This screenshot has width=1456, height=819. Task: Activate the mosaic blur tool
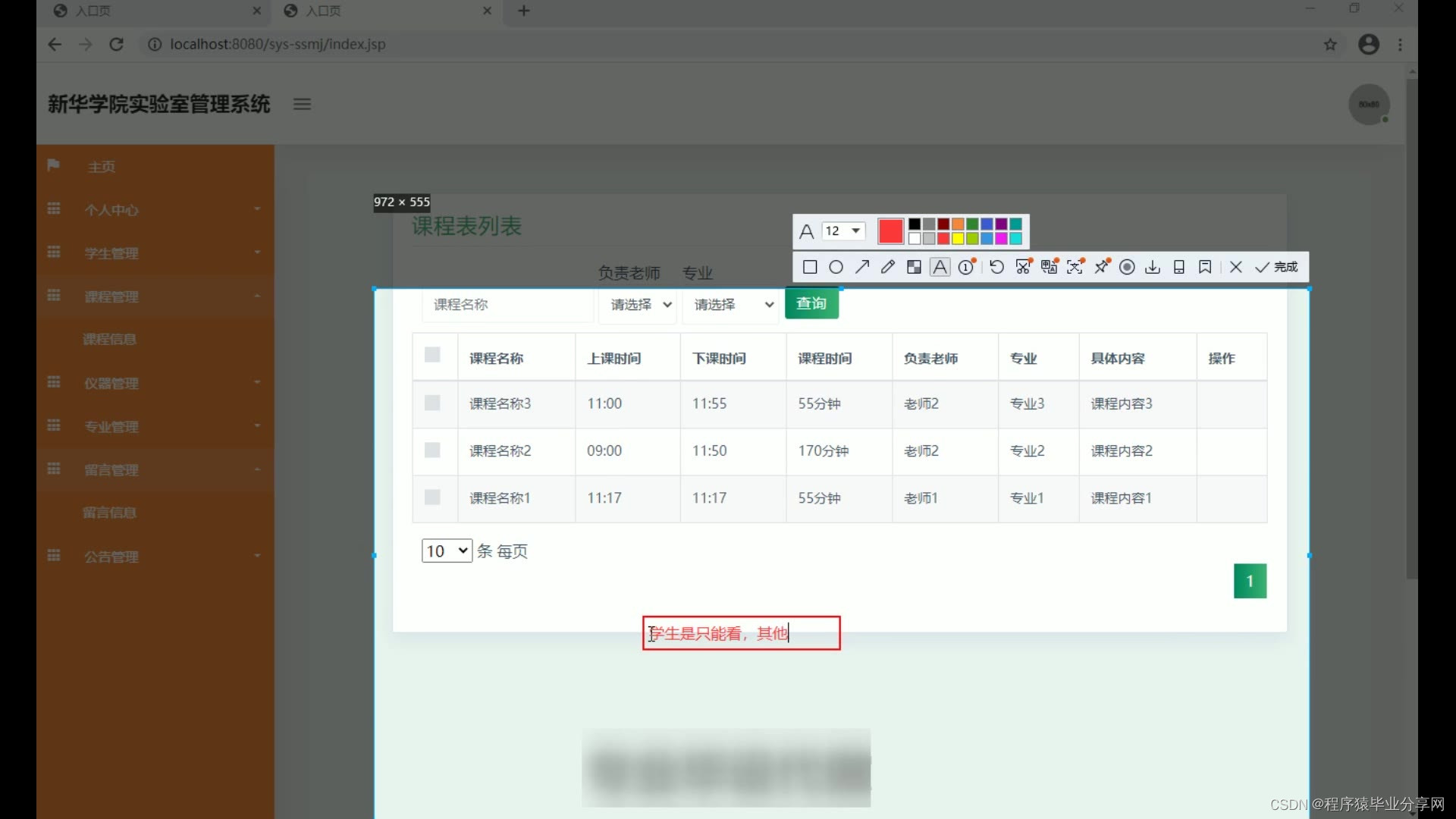click(914, 267)
